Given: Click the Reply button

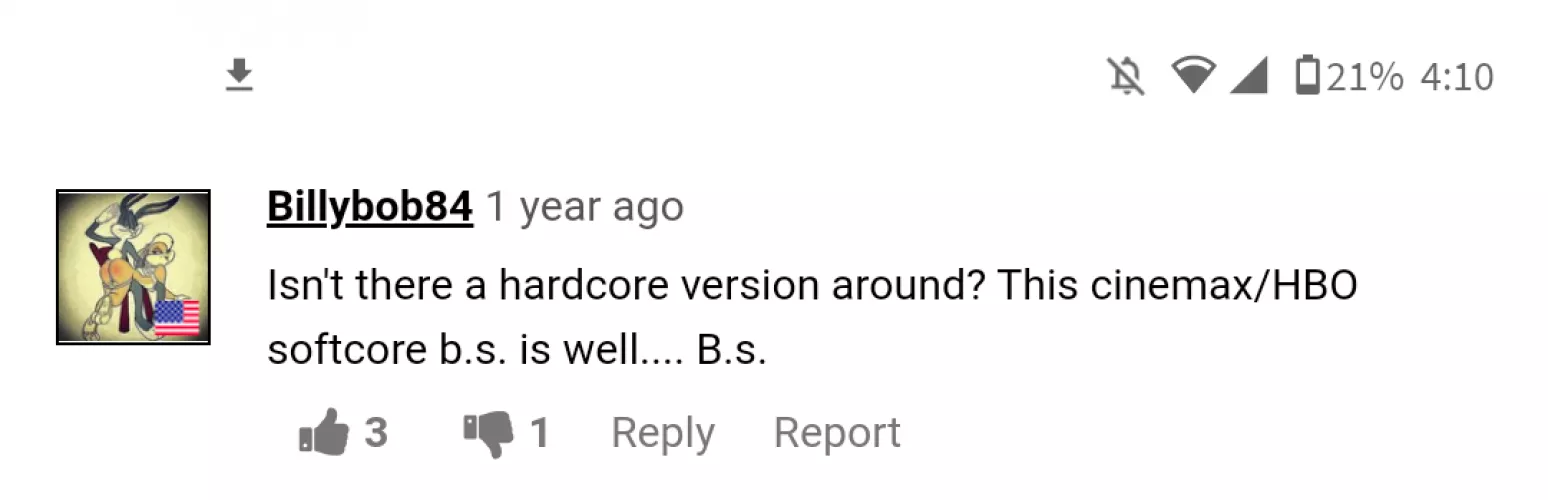Looking at the screenshot, I should (663, 434).
